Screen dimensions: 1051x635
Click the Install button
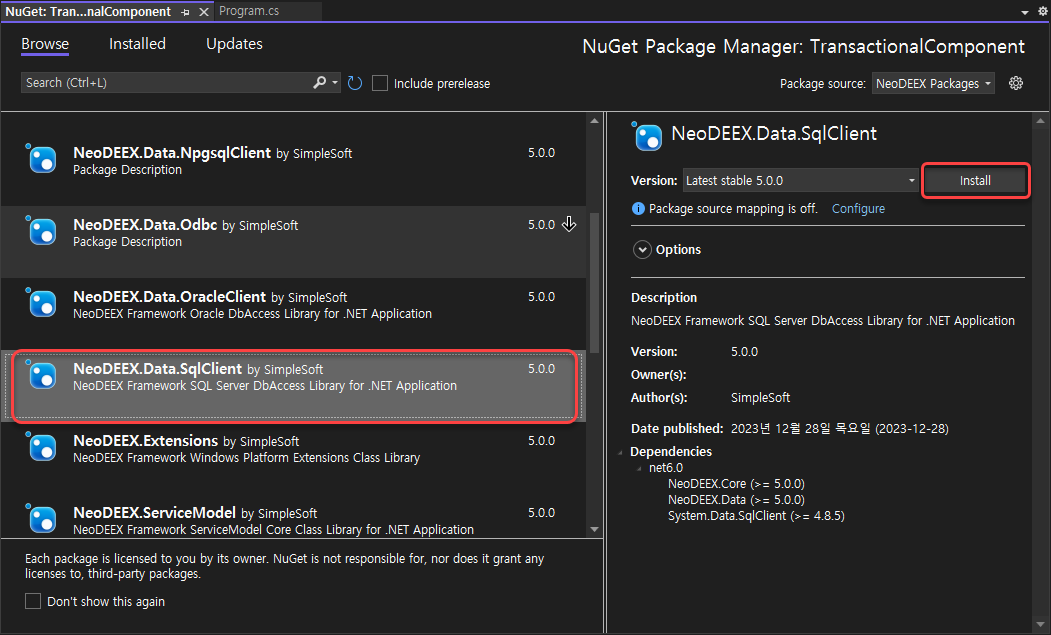[975, 180]
